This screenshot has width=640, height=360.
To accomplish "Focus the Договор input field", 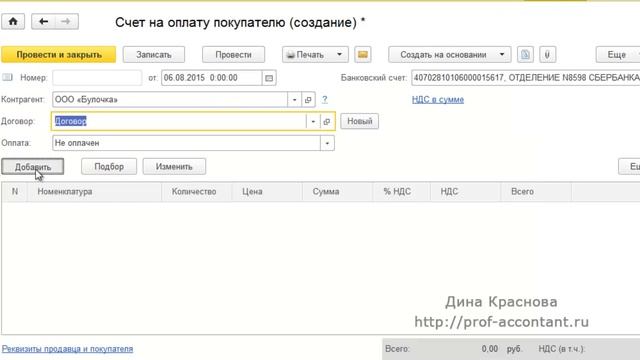I will tap(179, 121).
